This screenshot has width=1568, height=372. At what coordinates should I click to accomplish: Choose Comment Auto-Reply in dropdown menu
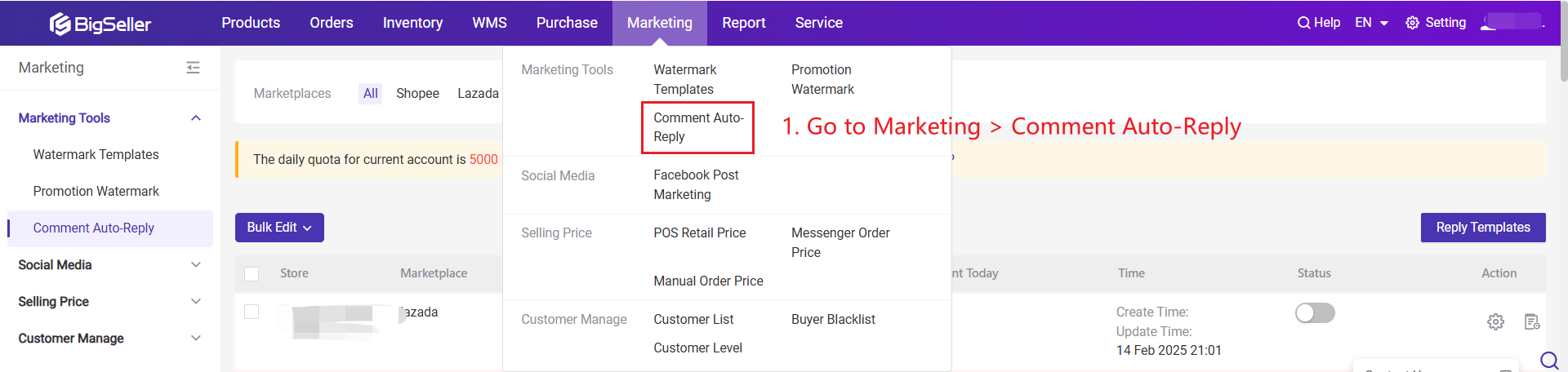point(698,127)
